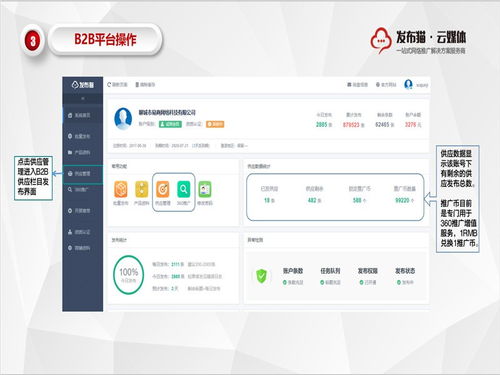Click the company name heading
The image size is (500, 375).
pos(167,112)
